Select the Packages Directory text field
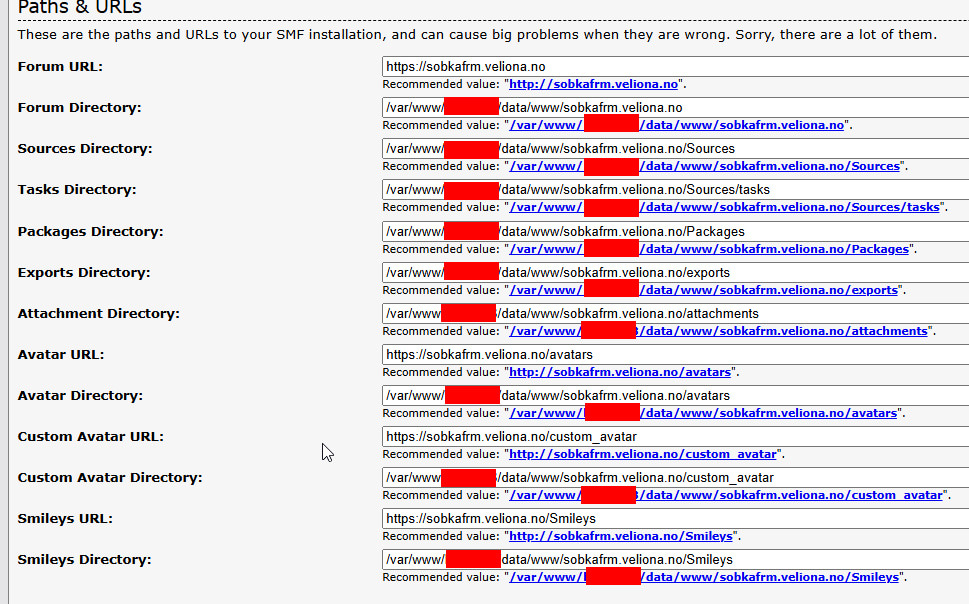Viewport: 969px width, 604px height. pyautogui.click(x=675, y=231)
